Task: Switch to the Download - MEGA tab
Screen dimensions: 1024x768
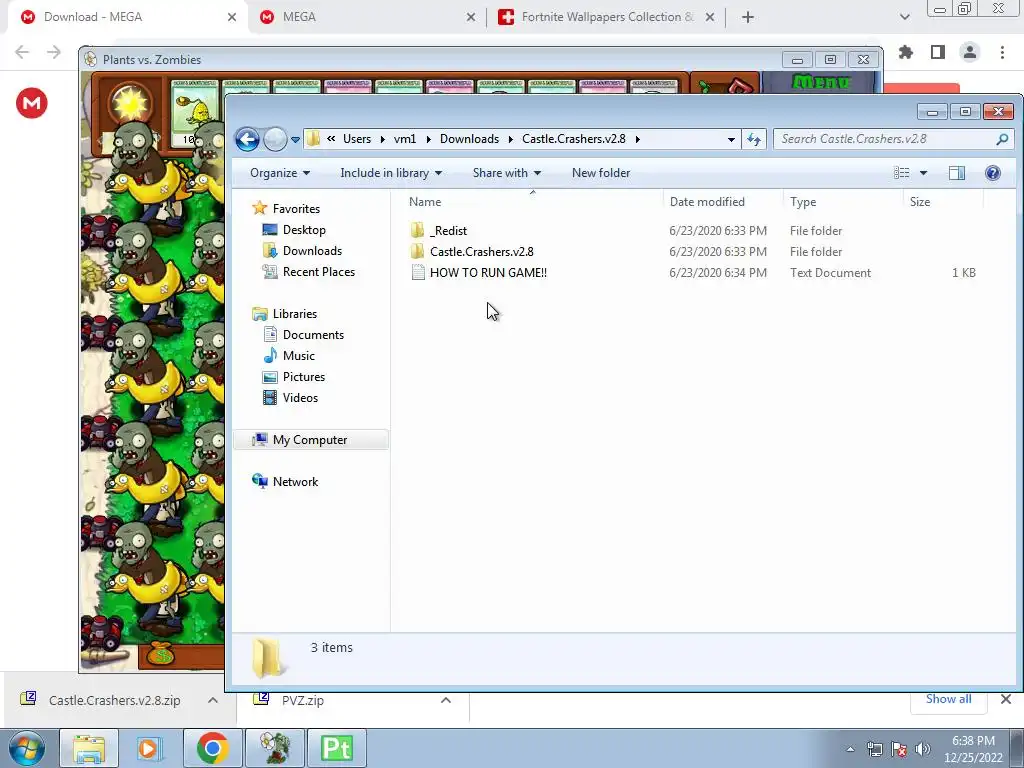Action: 127,17
